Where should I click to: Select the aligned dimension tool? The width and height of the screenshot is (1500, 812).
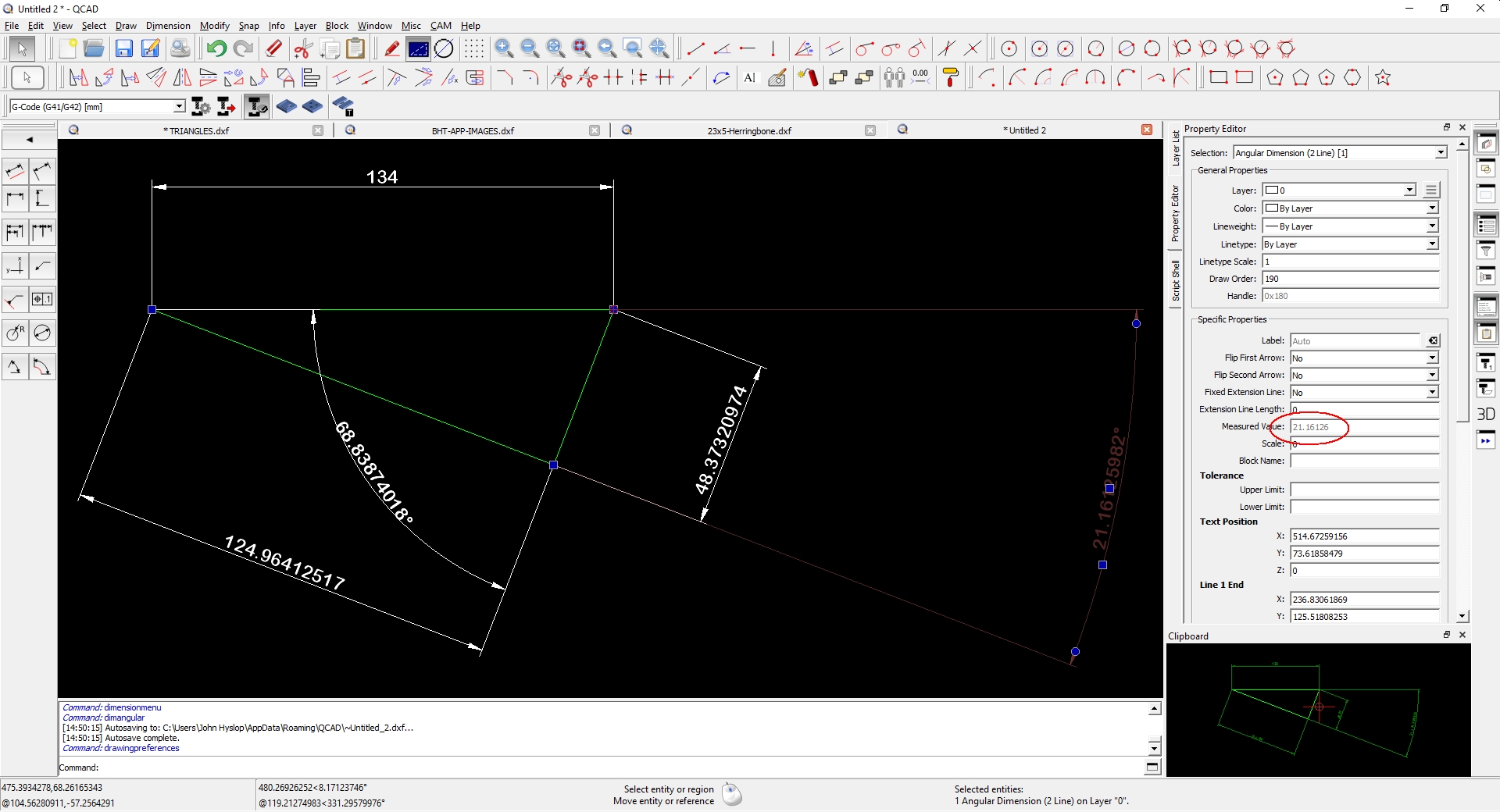coord(15,171)
